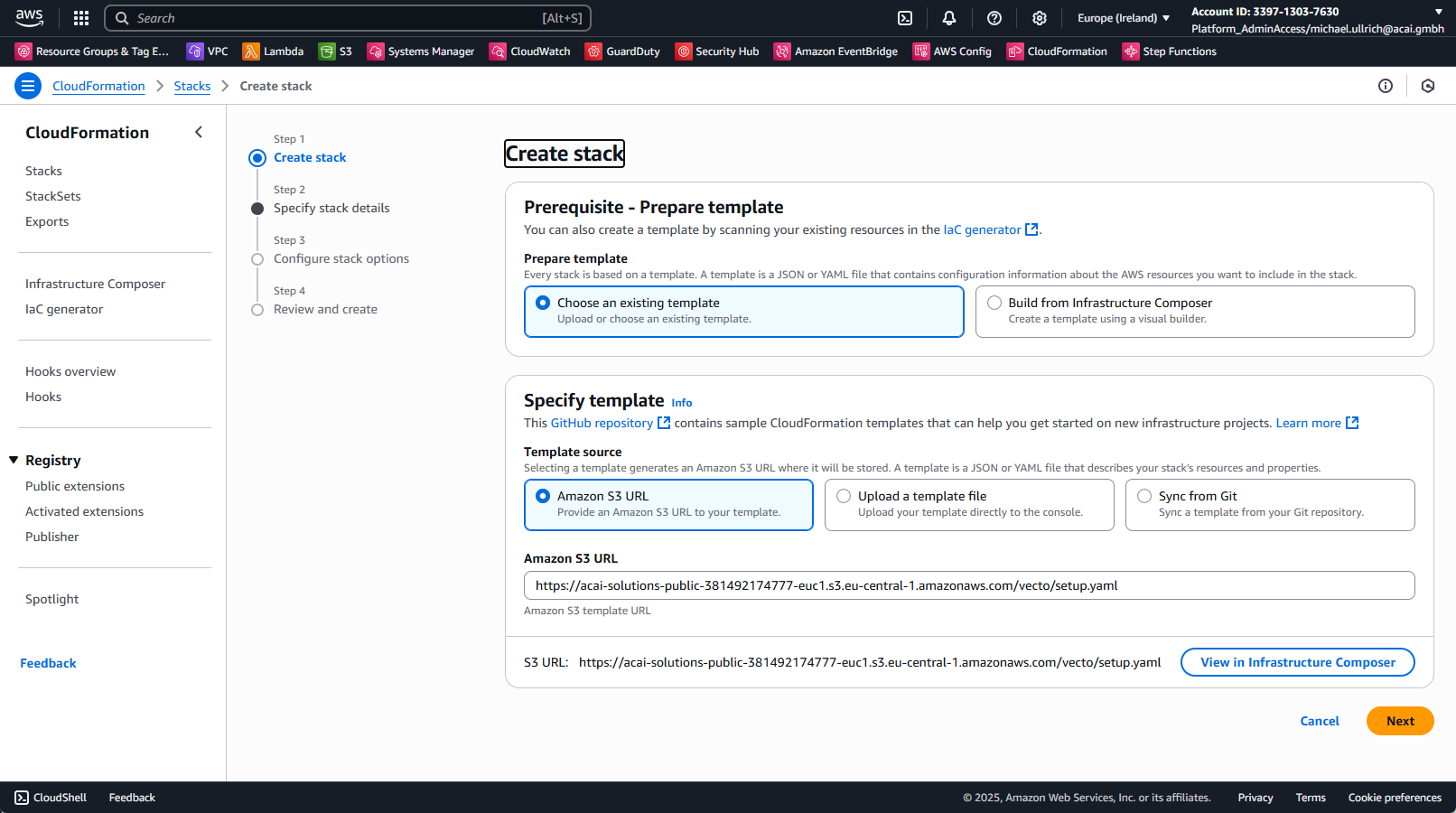This screenshot has height=813, width=1456.
Task: Open the account menu dropdown
Action: click(1317, 19)
